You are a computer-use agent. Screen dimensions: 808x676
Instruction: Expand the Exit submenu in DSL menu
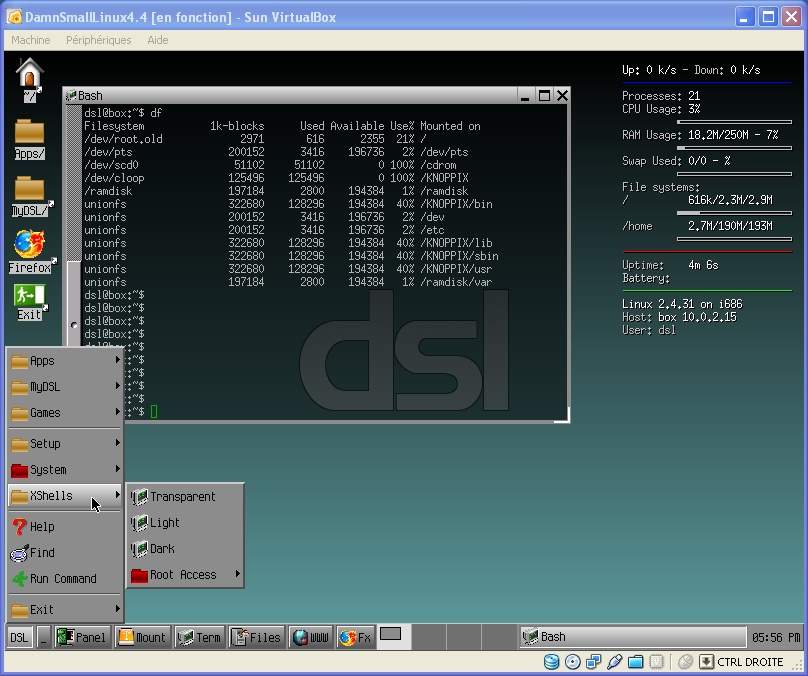(x=65, y=610)
